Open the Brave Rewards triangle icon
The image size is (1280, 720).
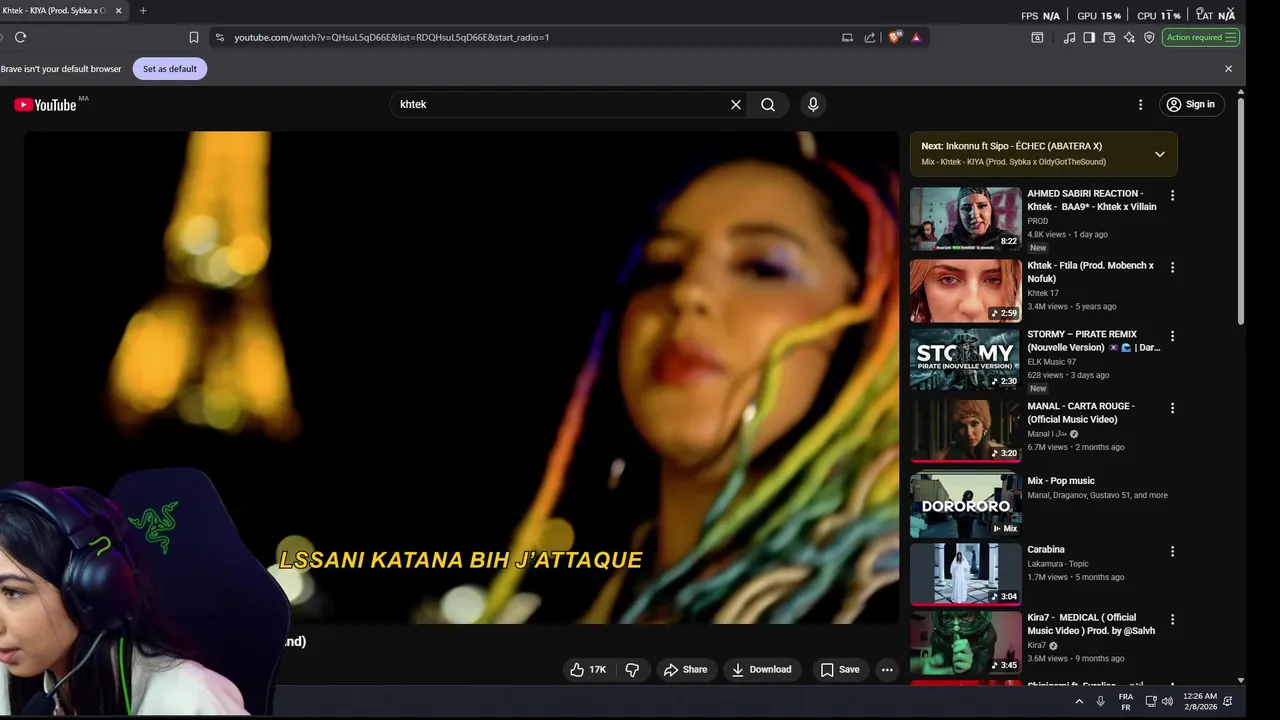[916, 37]
